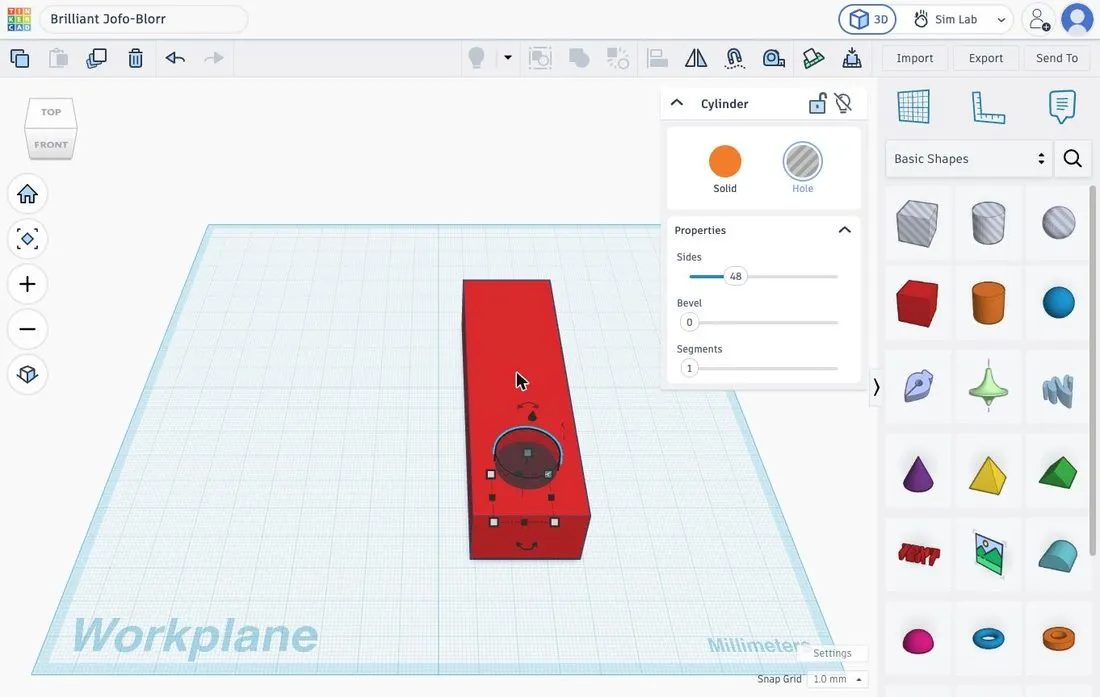Open the Basic Shapes category dropdown

click(x=969, y=158)
